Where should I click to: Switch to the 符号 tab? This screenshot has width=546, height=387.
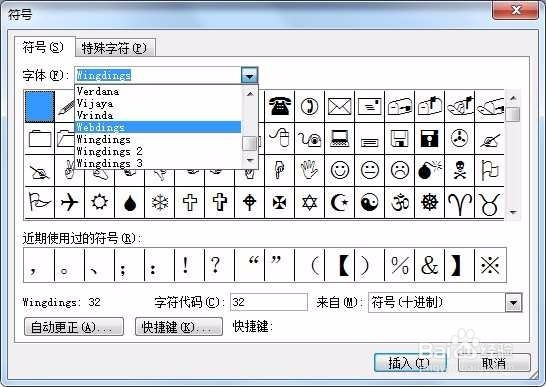coord(44,47)
